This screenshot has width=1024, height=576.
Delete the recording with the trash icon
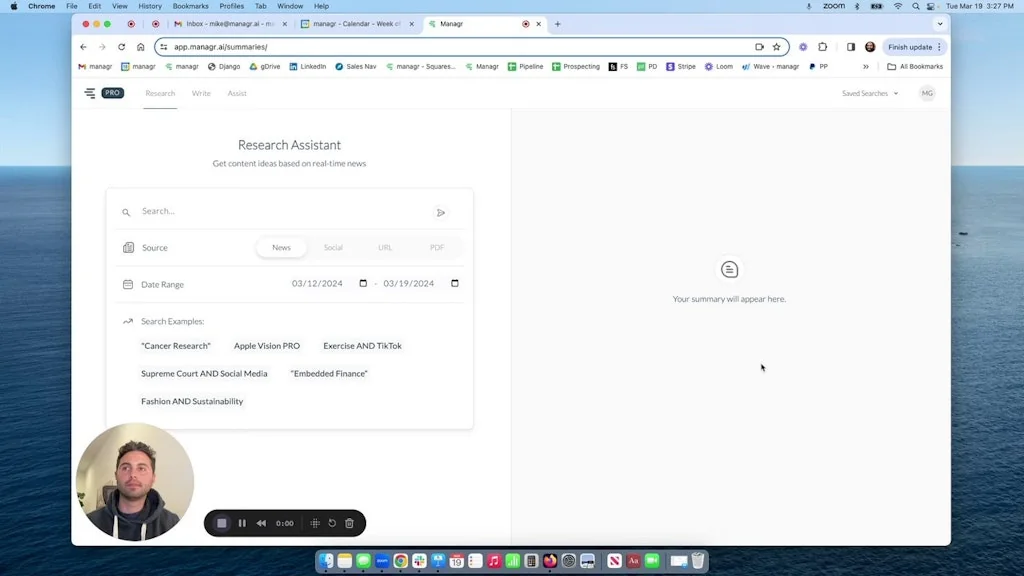tap(349, 523)
